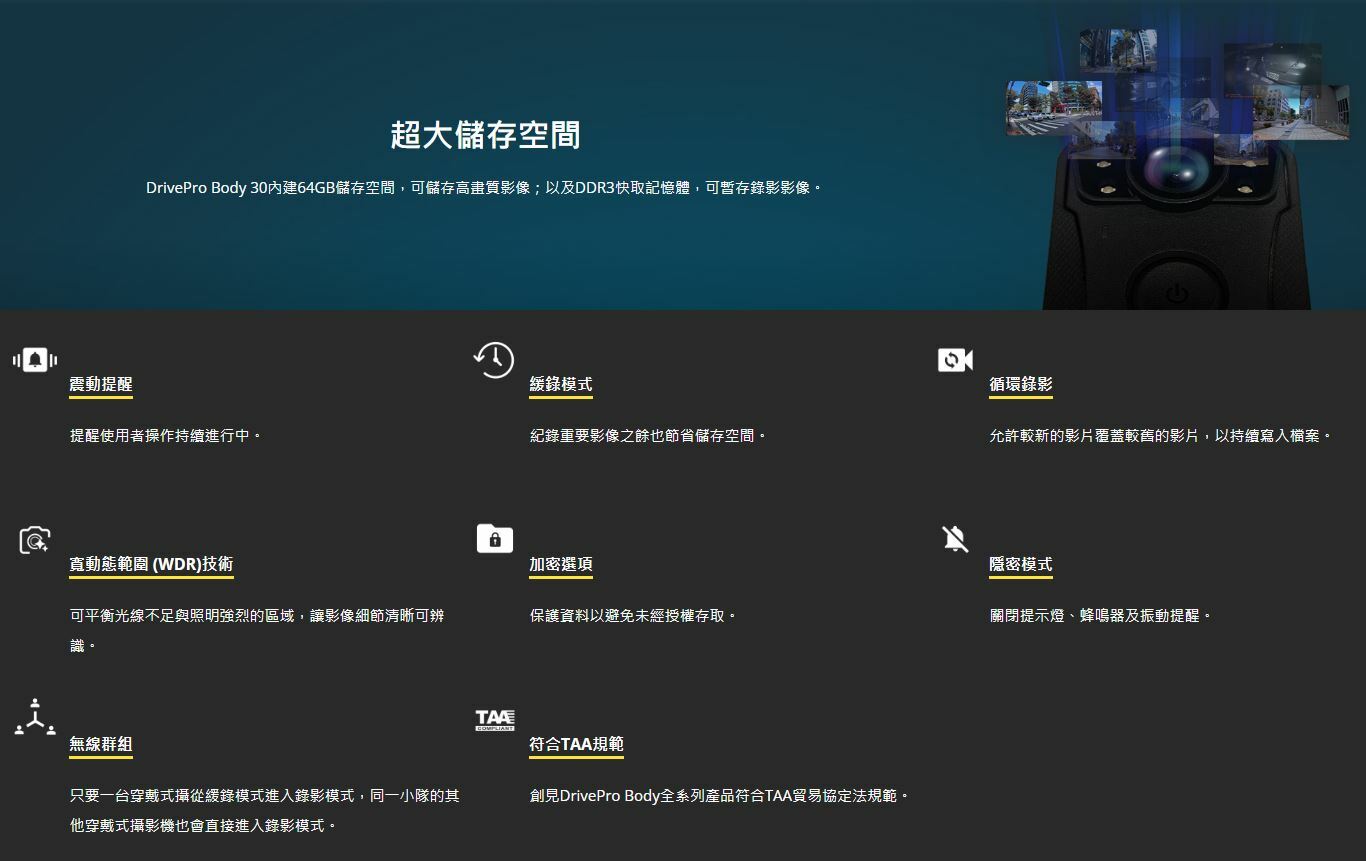Select the 緩錄模式 heading
This screenshot has width=1366, height=861.
(x=561, y=384)
